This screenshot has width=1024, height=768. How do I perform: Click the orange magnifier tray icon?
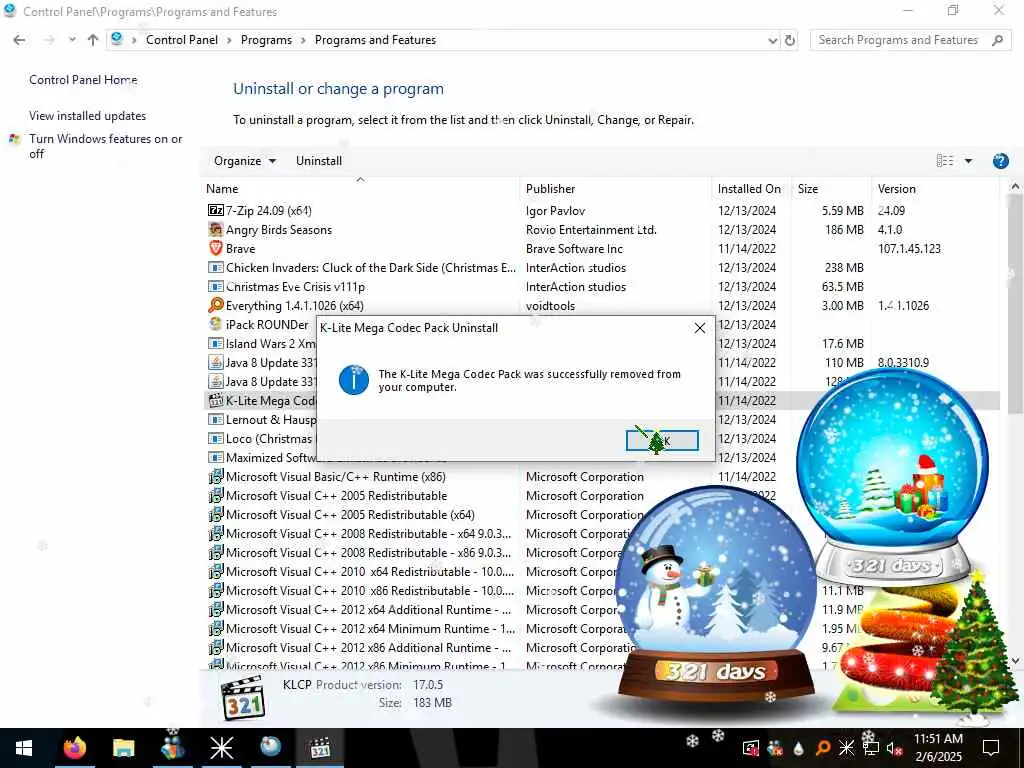coord(823,748)
